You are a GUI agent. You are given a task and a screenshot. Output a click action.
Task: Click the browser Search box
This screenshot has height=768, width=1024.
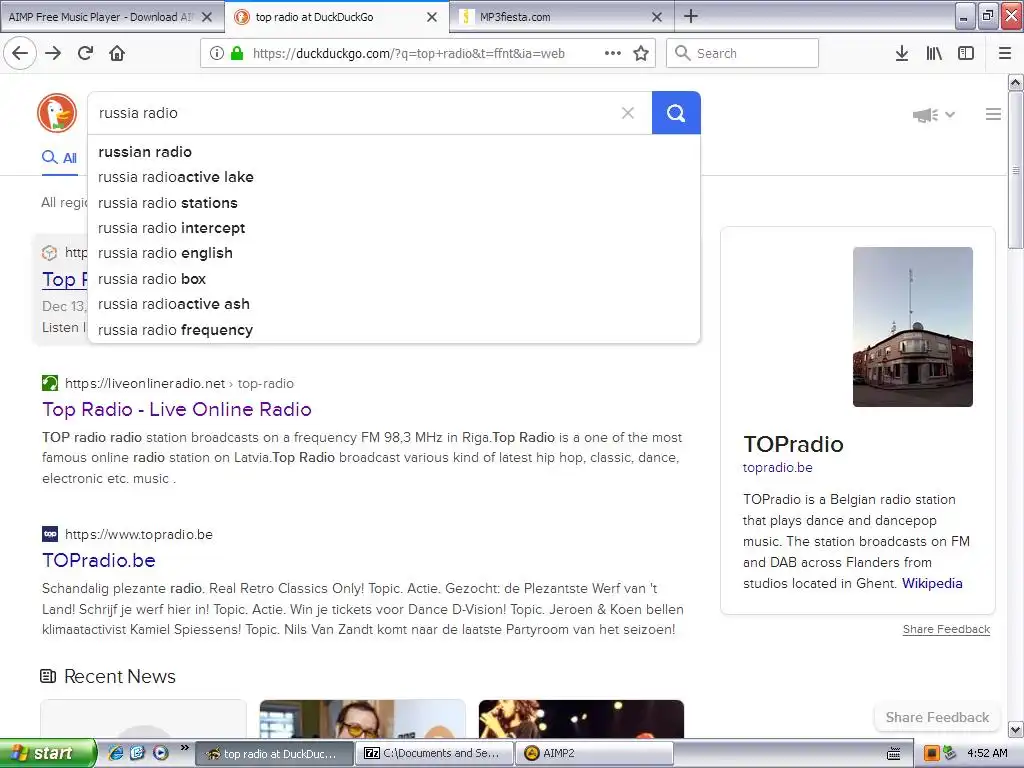742,53
